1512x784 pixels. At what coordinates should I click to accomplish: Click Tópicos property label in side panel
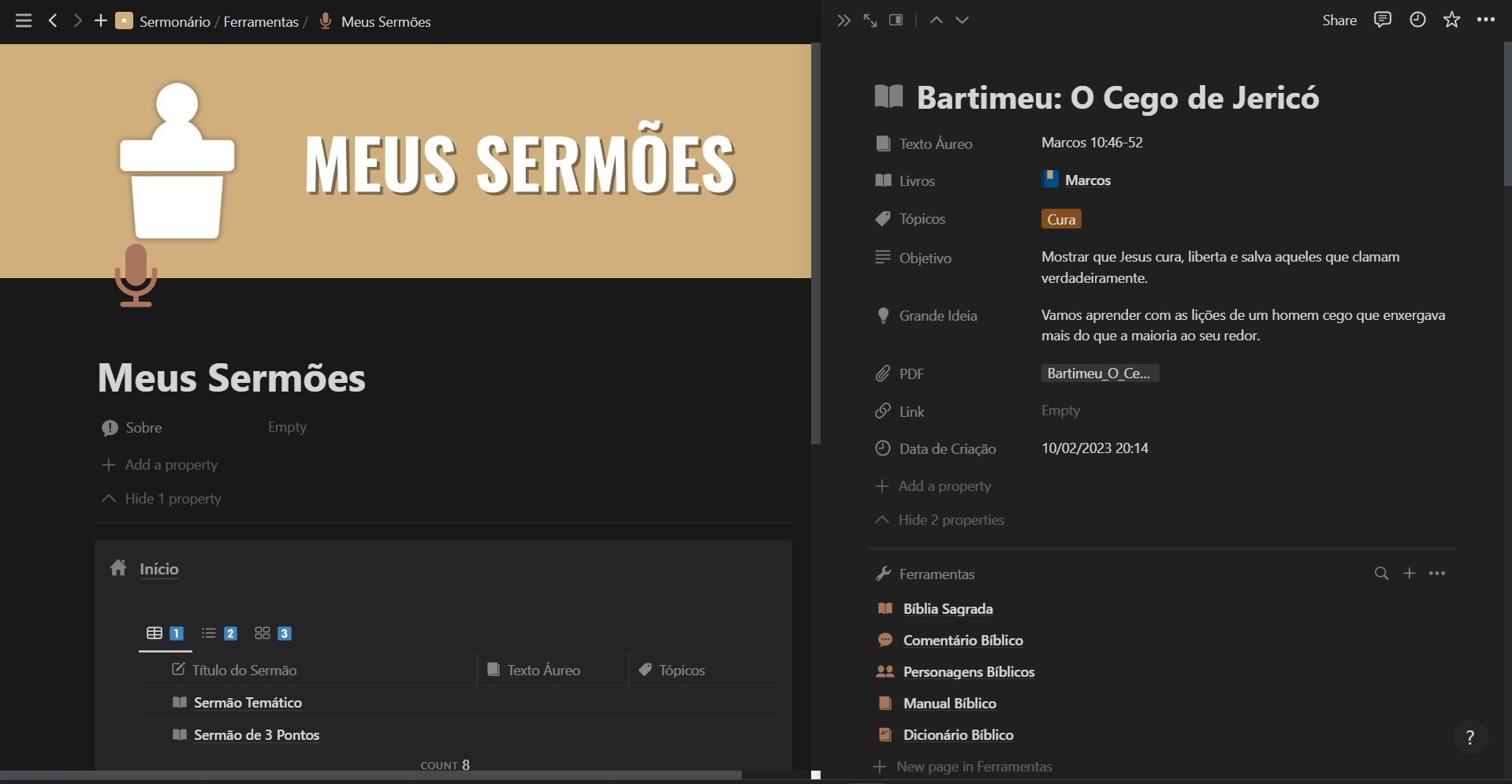point(911,219)
